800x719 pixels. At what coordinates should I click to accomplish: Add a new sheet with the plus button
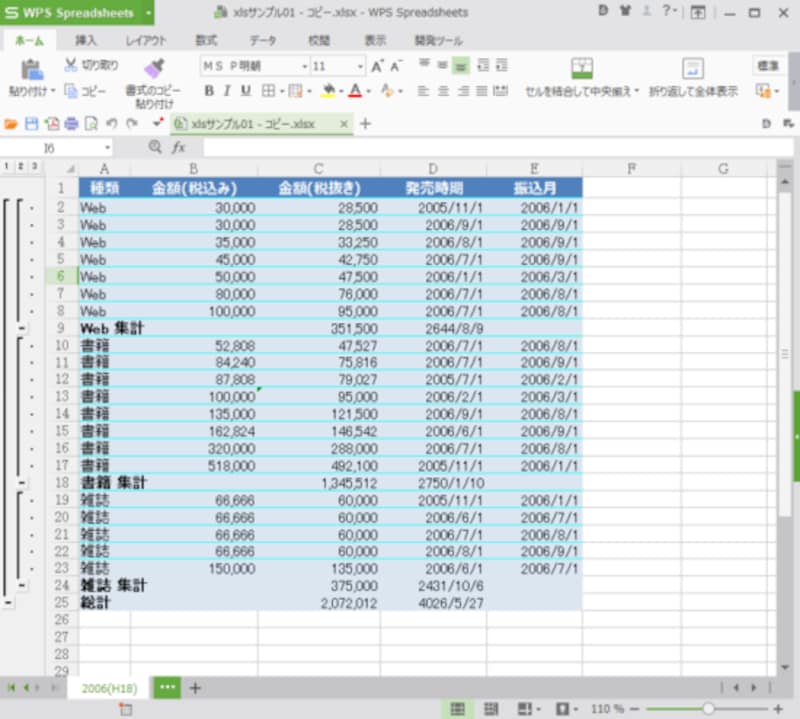[194, 688]
